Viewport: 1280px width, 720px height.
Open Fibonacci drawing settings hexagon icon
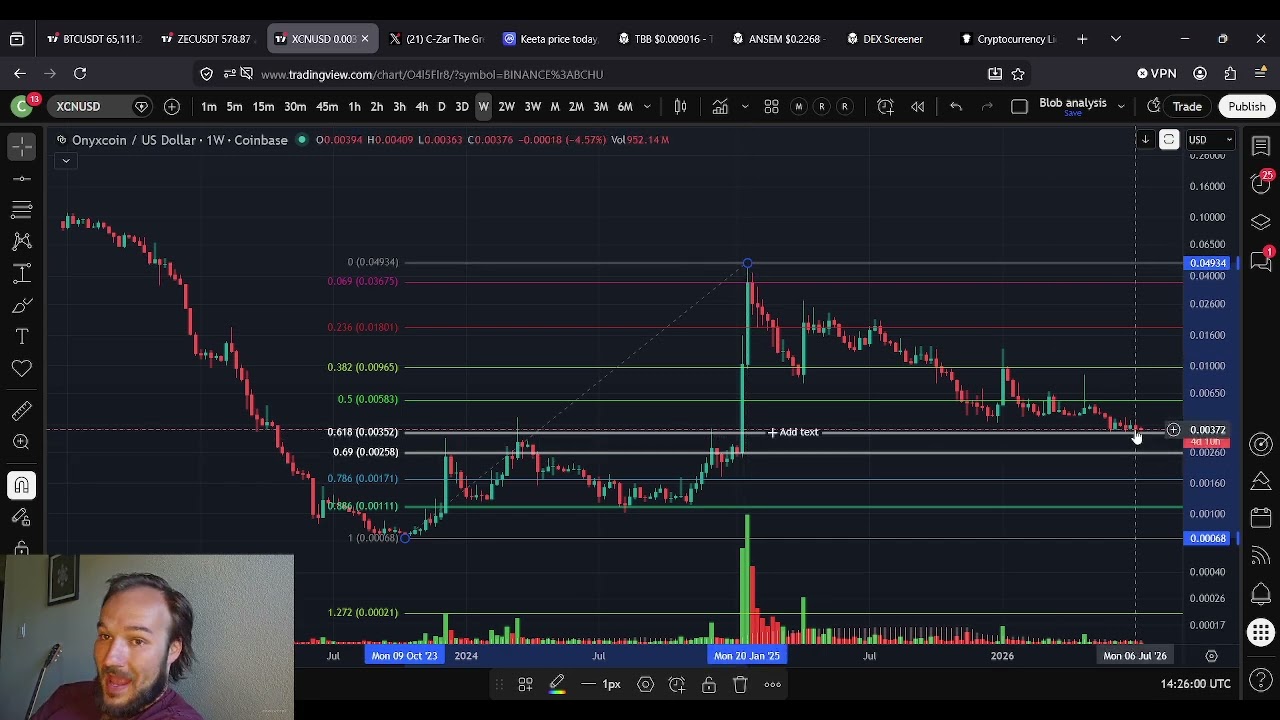(x=646, y=684)
